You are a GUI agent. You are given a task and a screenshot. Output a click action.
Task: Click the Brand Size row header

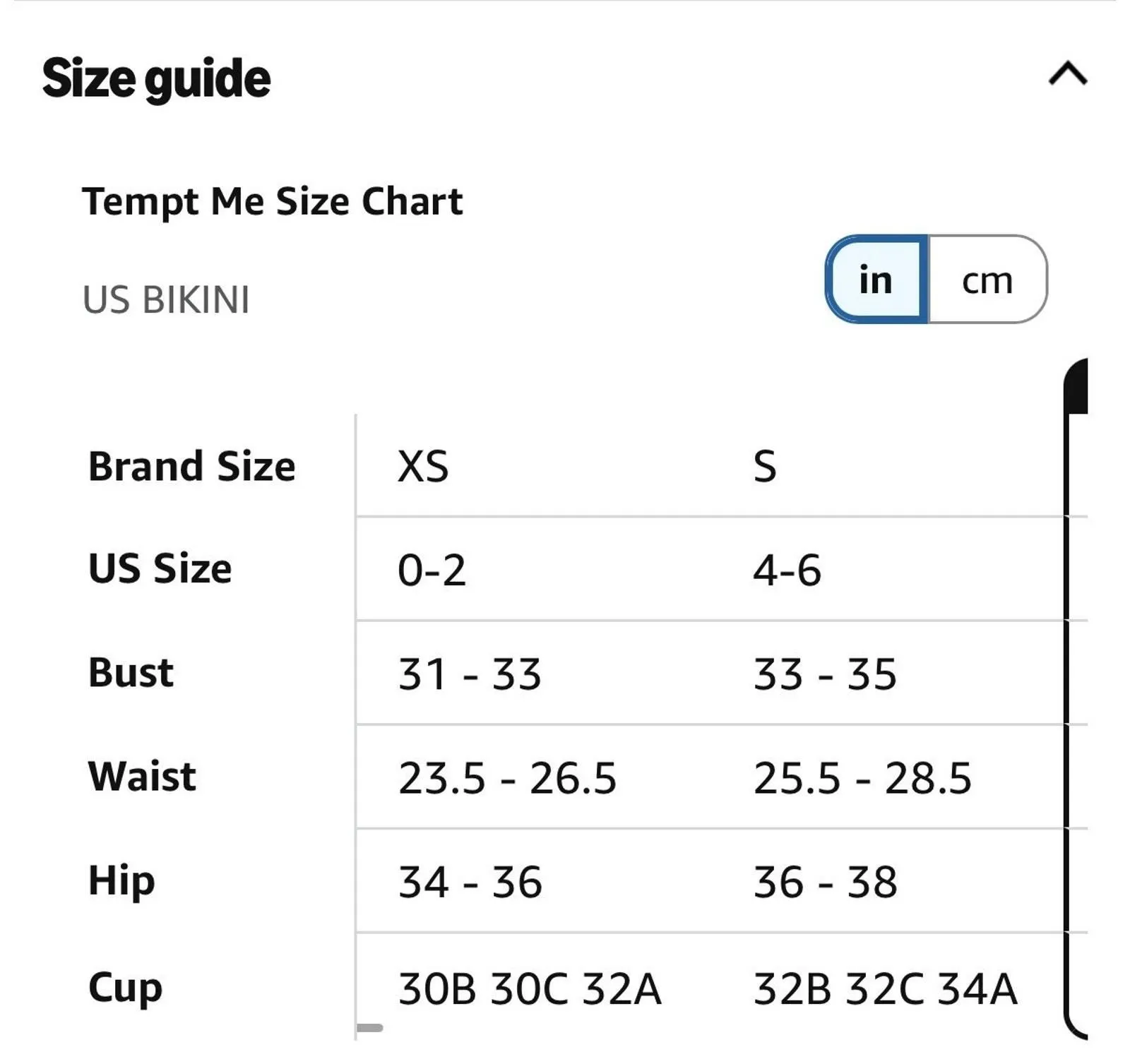coord(191,467)
